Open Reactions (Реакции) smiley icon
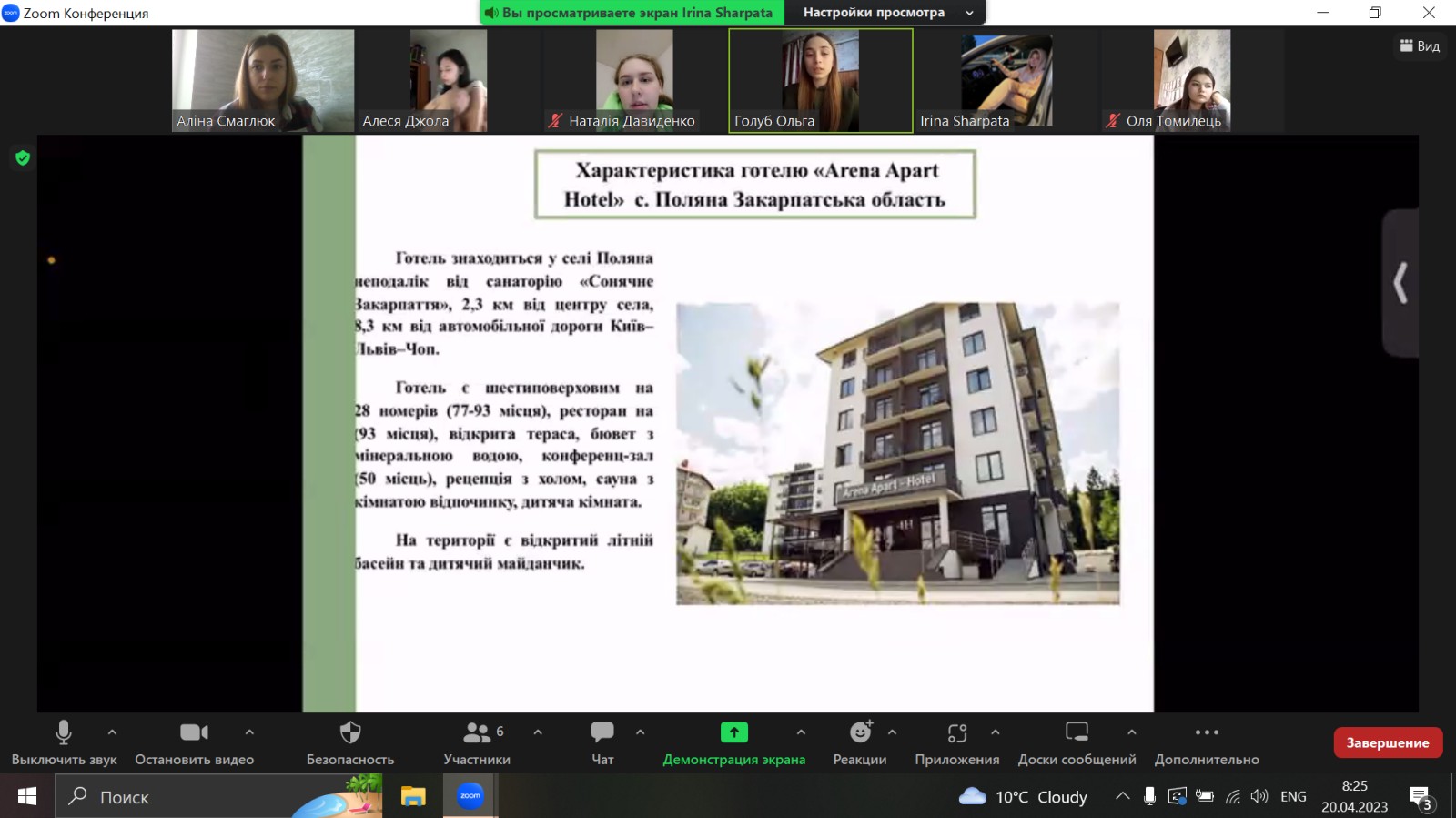Viewport: 1456px width, 818px height. pos(860,733)
